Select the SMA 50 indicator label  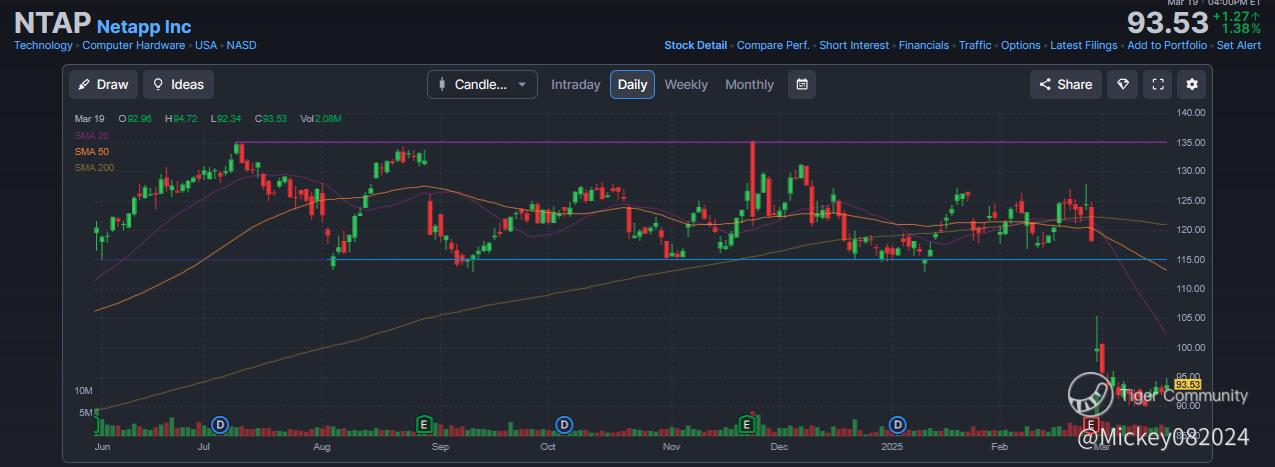point(91,151)
